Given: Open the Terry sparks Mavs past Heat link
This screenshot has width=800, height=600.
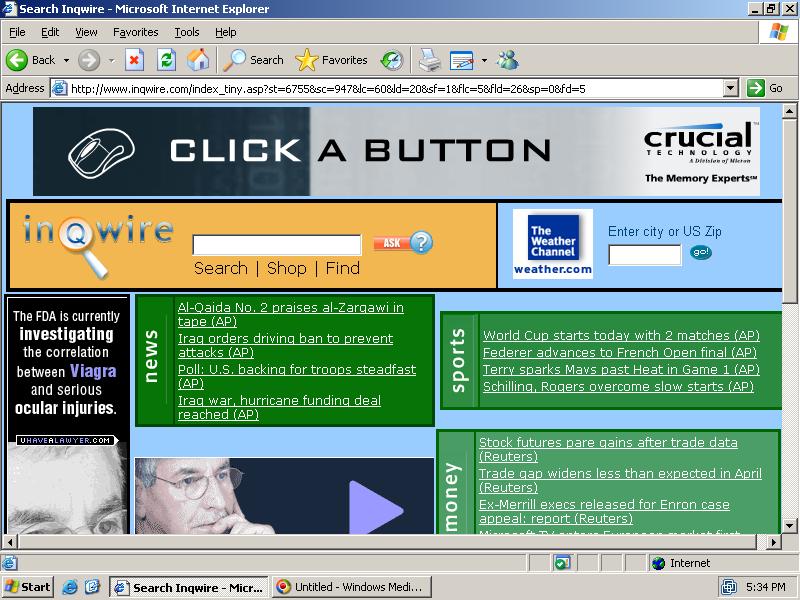Looking at the screenshot, I should [x=621, y=369].
